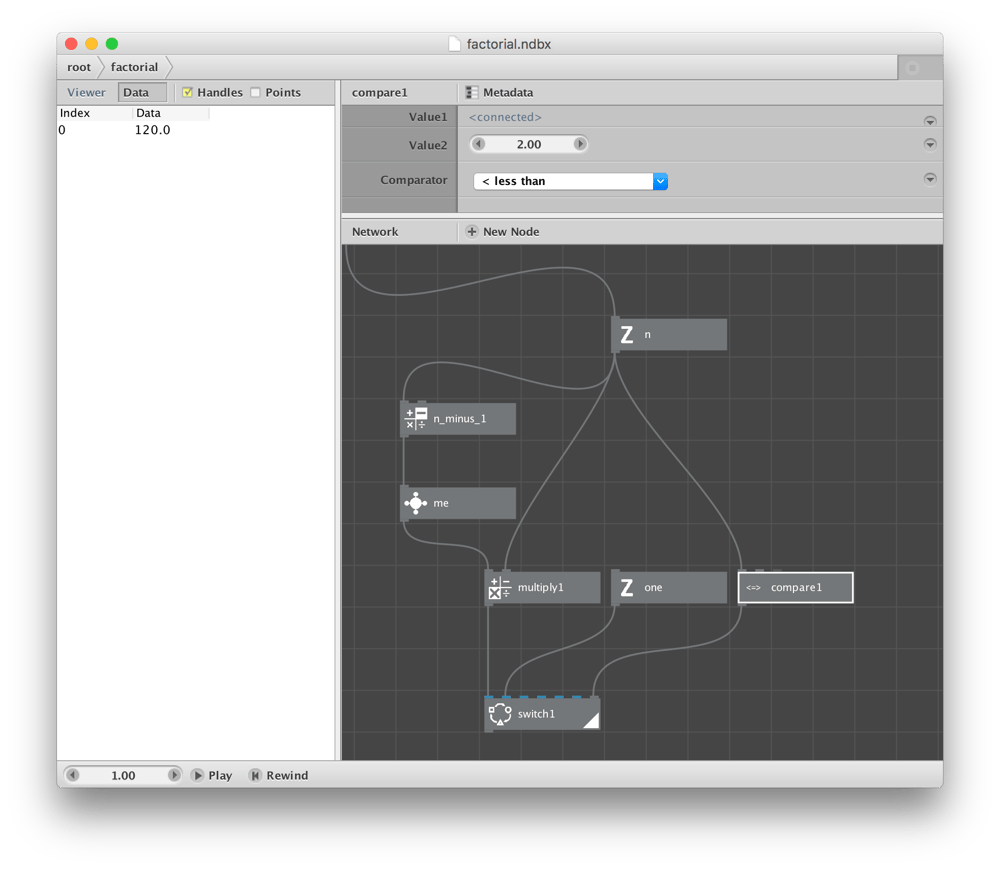Click the one node's Z icon

(x=627, y=588)
